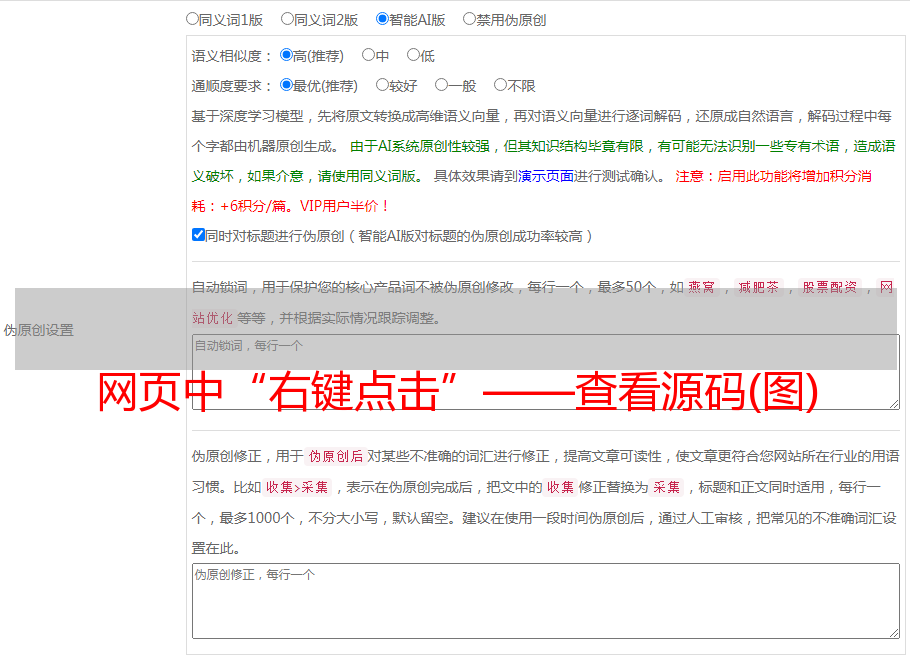Click into the 自动锁词 text area
Image resolution: width=911 pixels, height=658 pixels.
544,372
